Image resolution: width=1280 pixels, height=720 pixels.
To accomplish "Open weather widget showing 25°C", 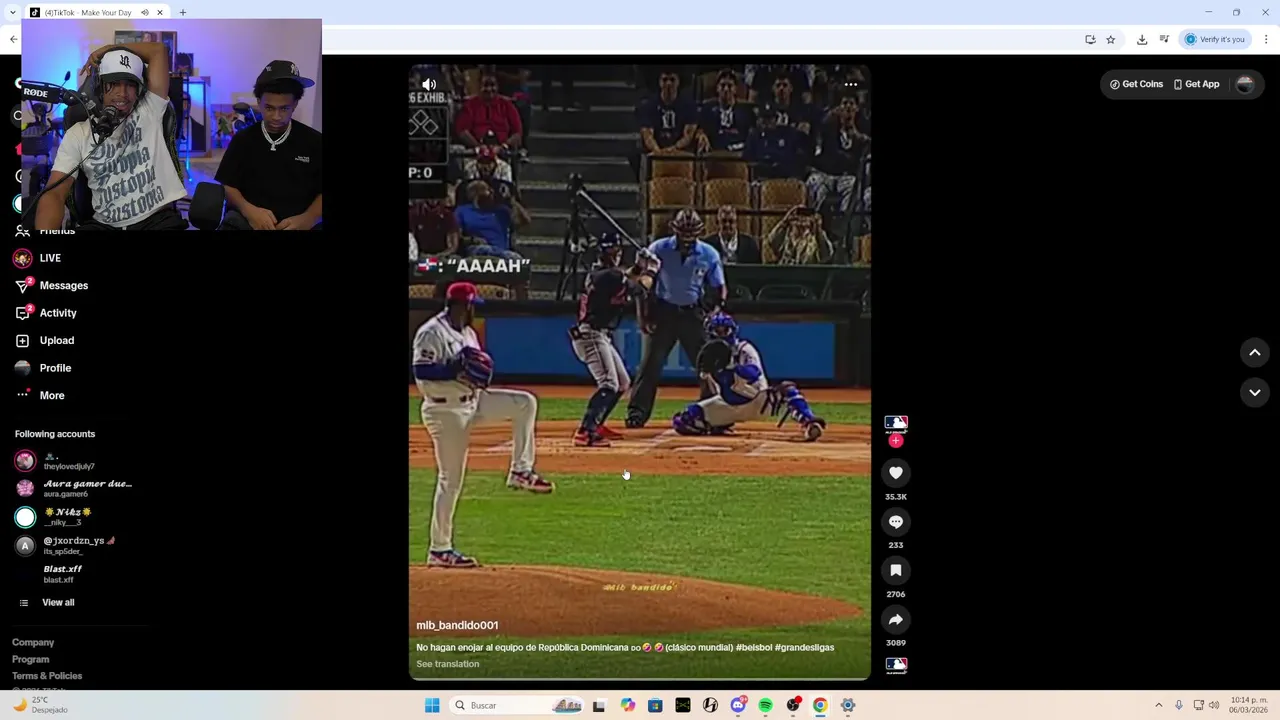I will pyautogui.click(x=40, y=706).
